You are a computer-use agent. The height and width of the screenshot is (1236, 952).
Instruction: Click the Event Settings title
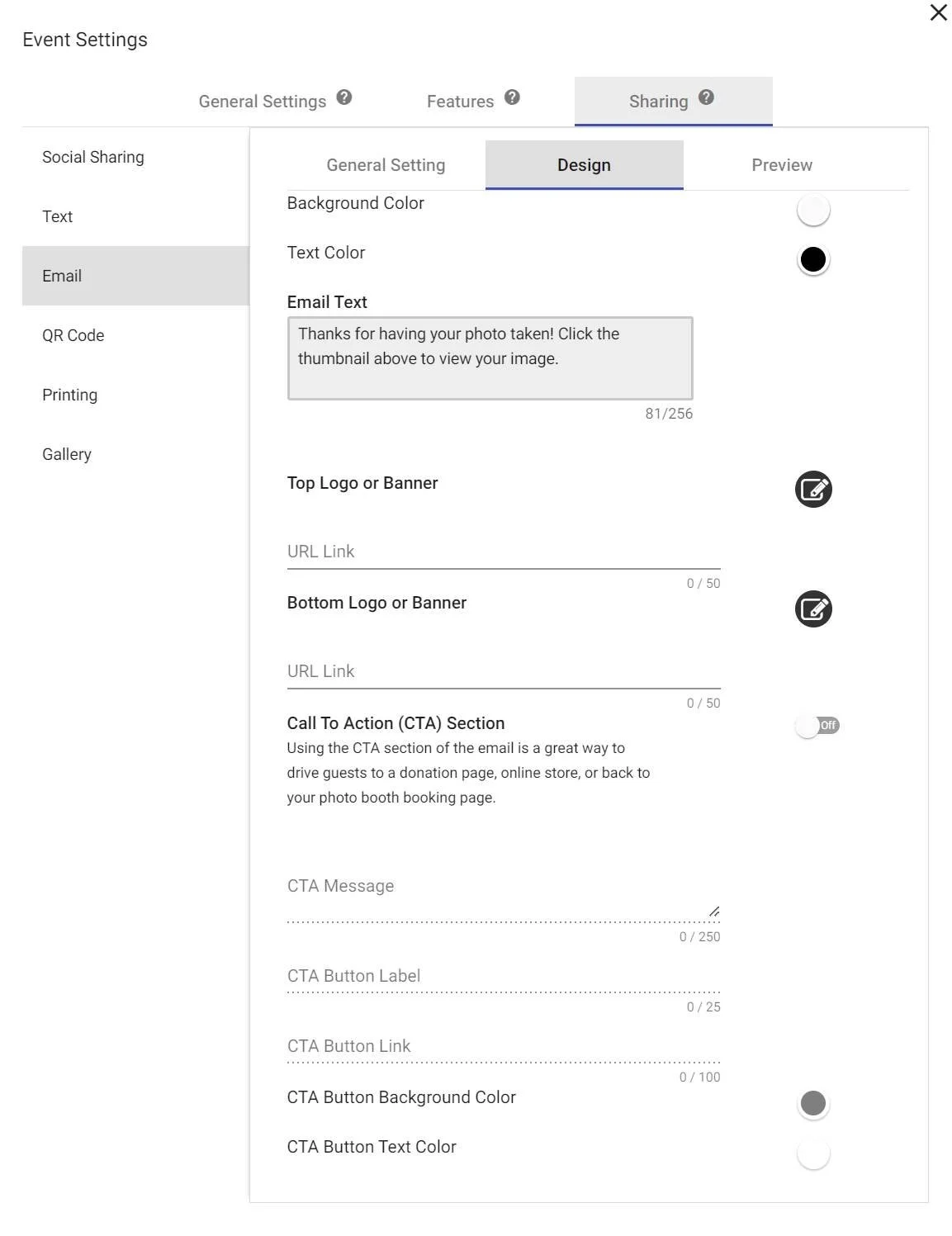85,40
